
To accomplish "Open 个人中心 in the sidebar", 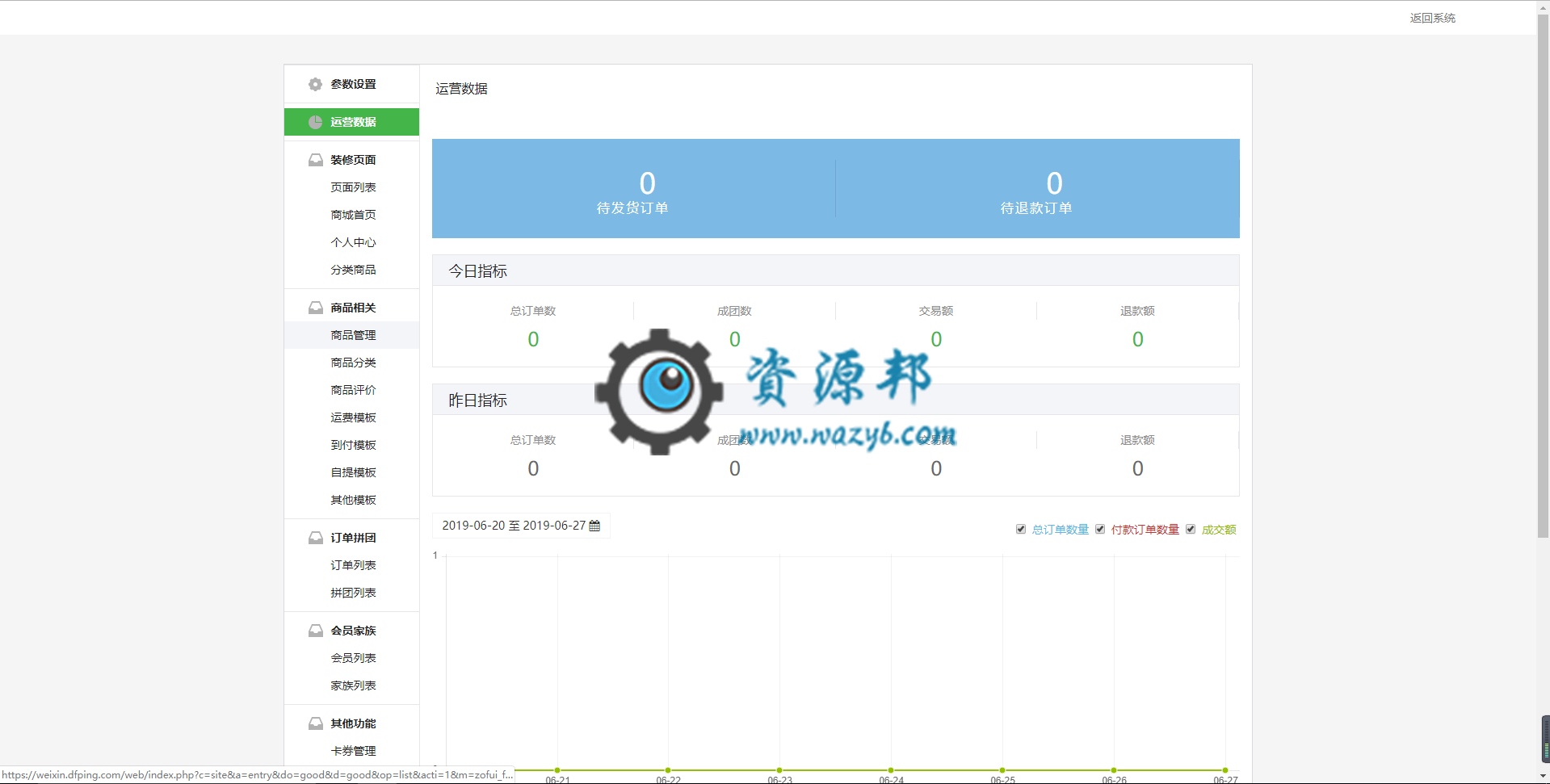I will (x=353, y=242).
